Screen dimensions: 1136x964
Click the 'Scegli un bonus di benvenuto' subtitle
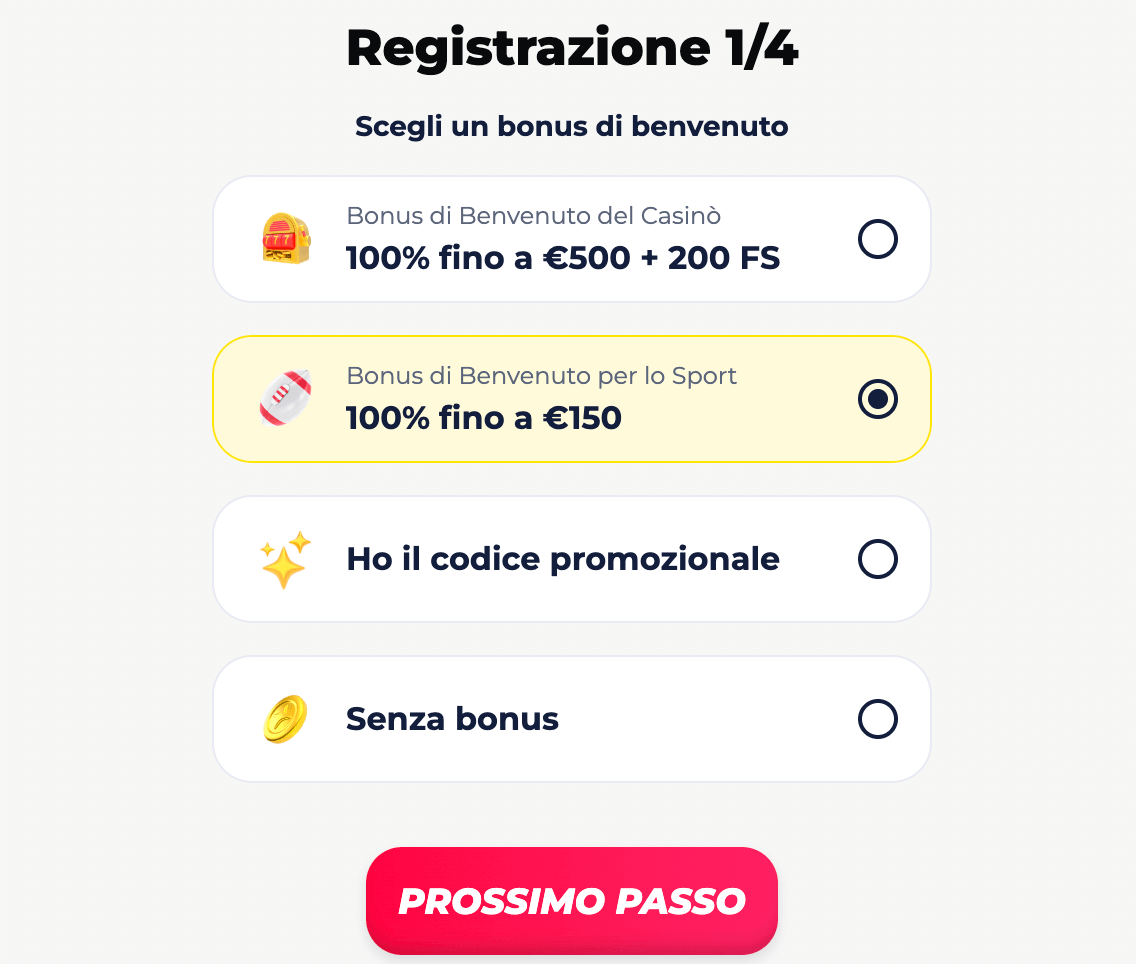point(571,126)
